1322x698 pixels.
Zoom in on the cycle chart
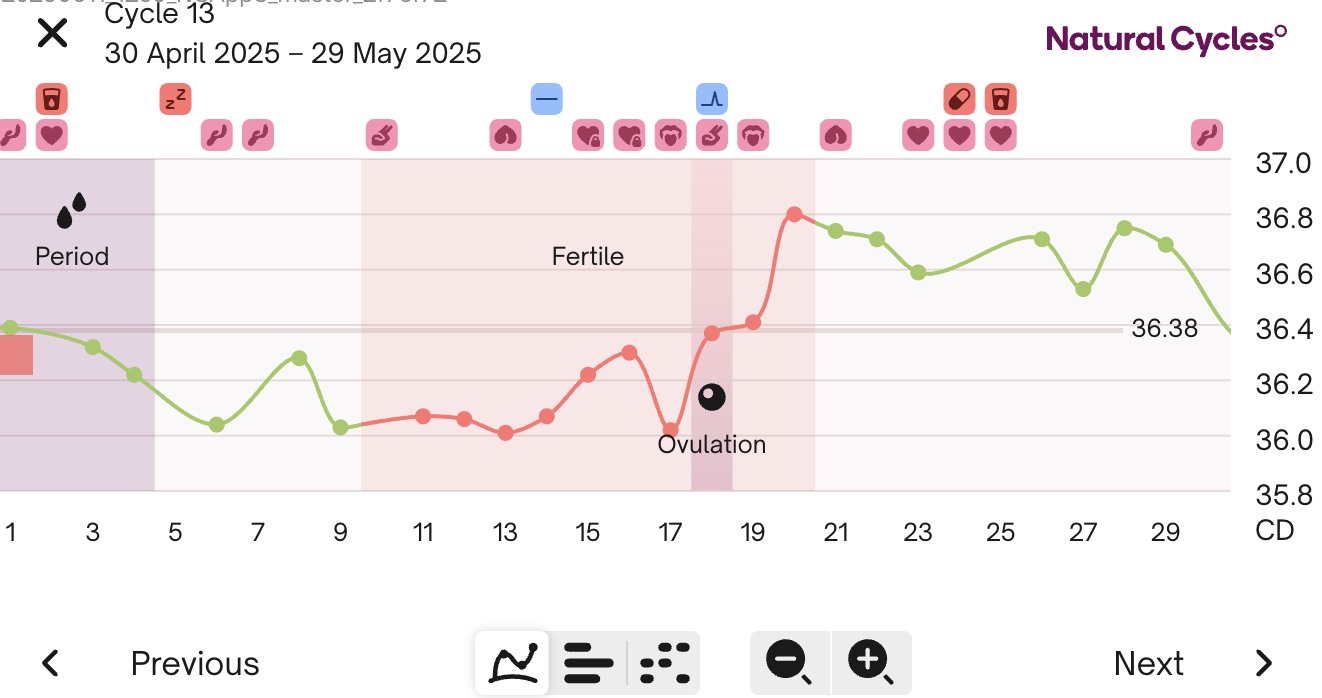point(870,662)
